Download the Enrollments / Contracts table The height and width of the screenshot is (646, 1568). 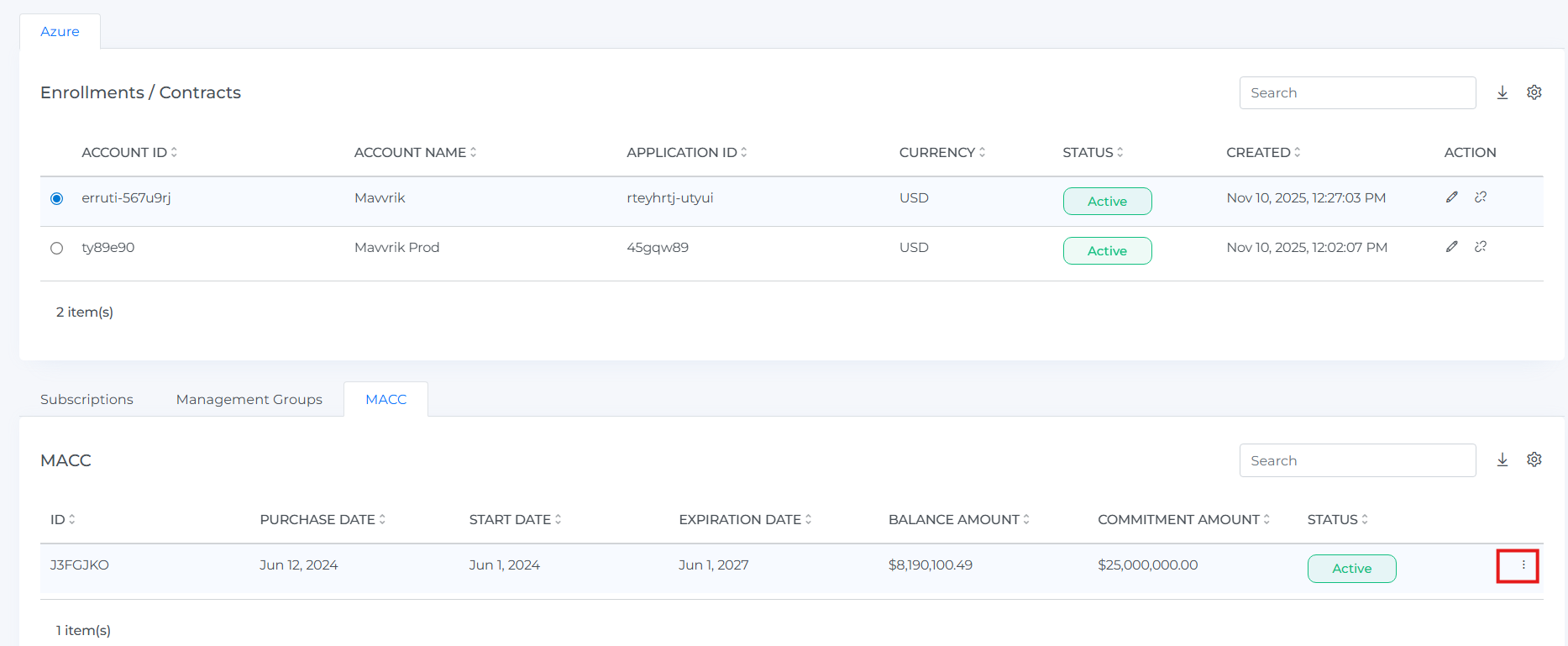1502,92
